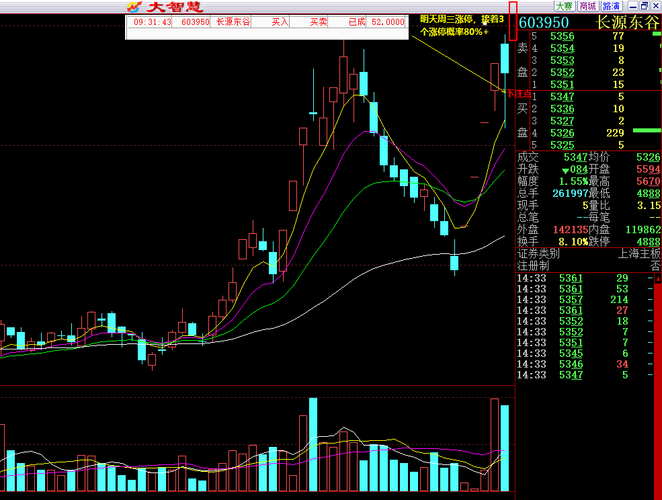The height and width of the screenshot is (500, 662).
Task: Click the 跌停 limit-down price 4888
Action: pos(648,242)
